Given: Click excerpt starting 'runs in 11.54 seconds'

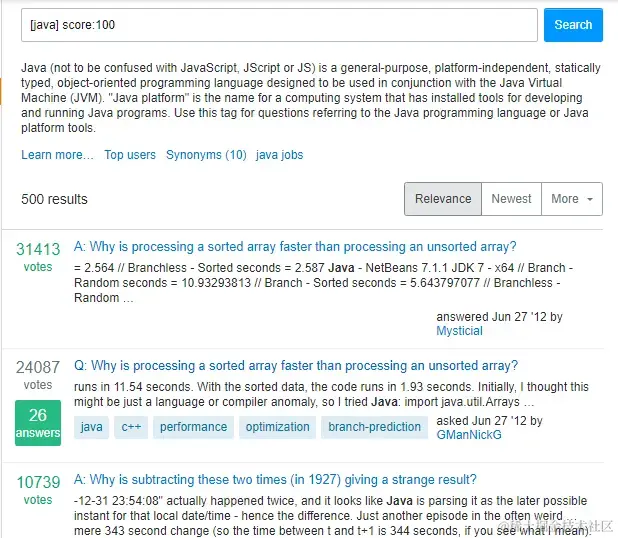Looking at the screenshot, I should 331,394.
